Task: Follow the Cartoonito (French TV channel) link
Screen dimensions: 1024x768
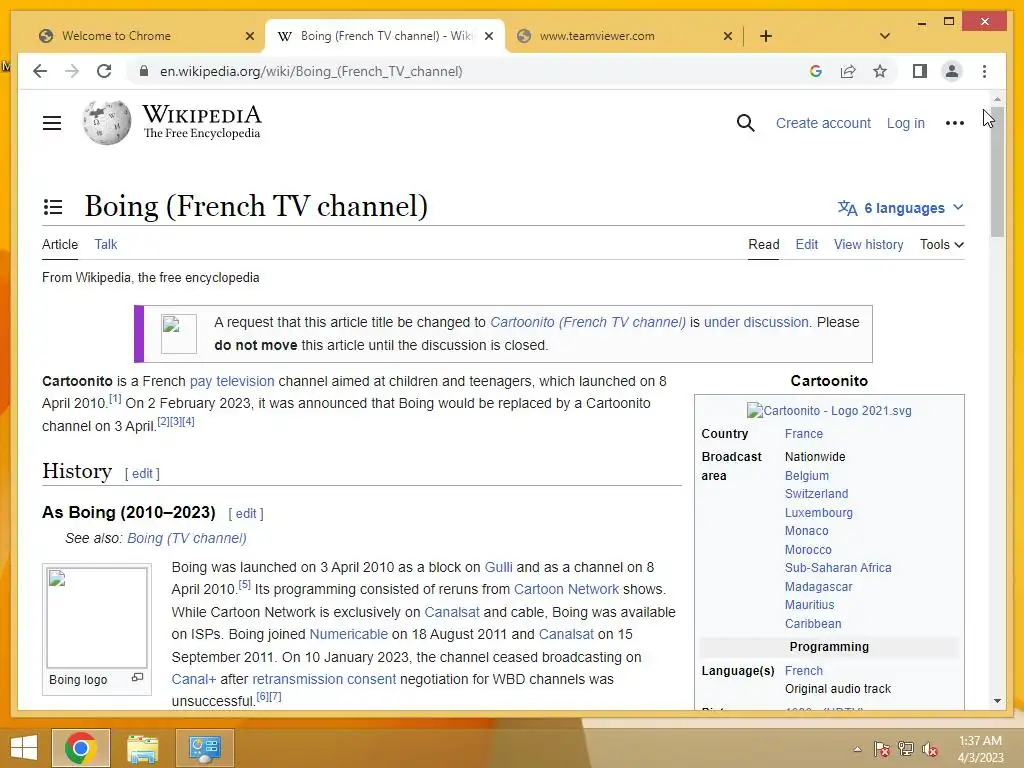Action: pyautogui.click(x=588, y=322)
